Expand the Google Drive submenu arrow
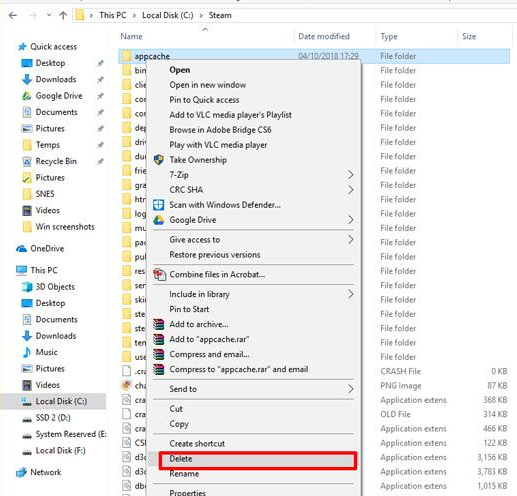This screenshot has width=517, height=496. tap(350, 220)
